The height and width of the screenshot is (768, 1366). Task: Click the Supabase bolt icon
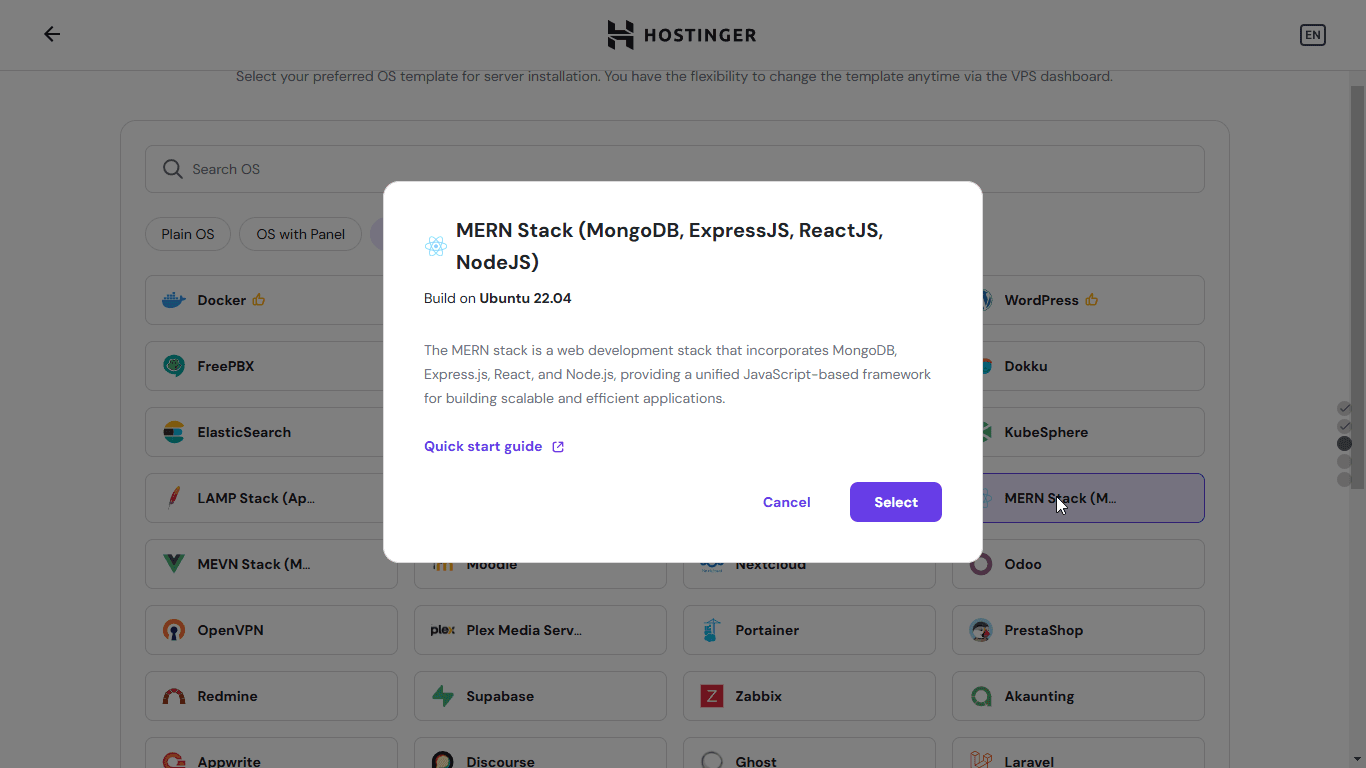(x=443, y=696)
